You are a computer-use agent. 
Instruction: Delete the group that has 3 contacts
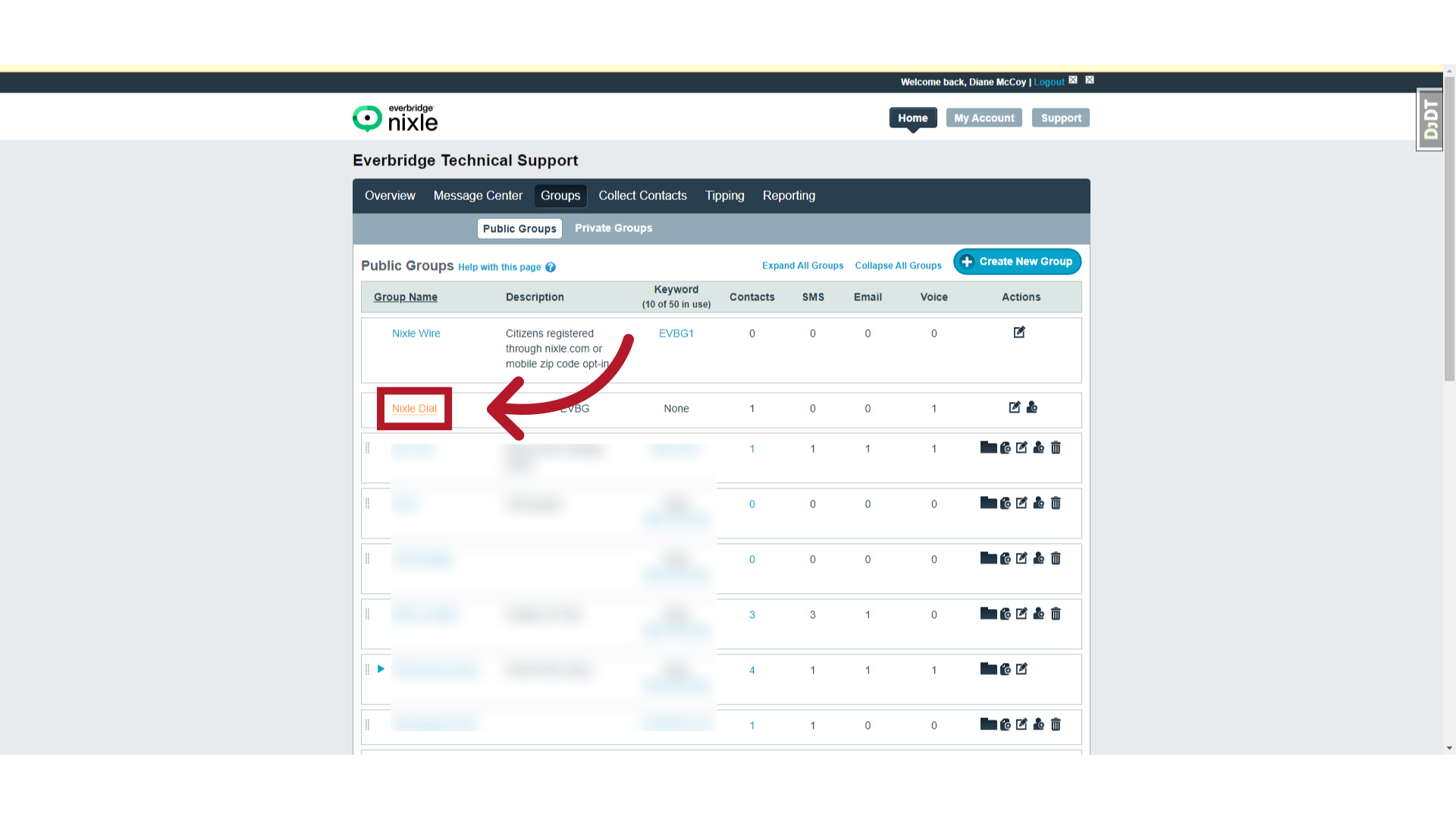click(x=1056, y=613)
